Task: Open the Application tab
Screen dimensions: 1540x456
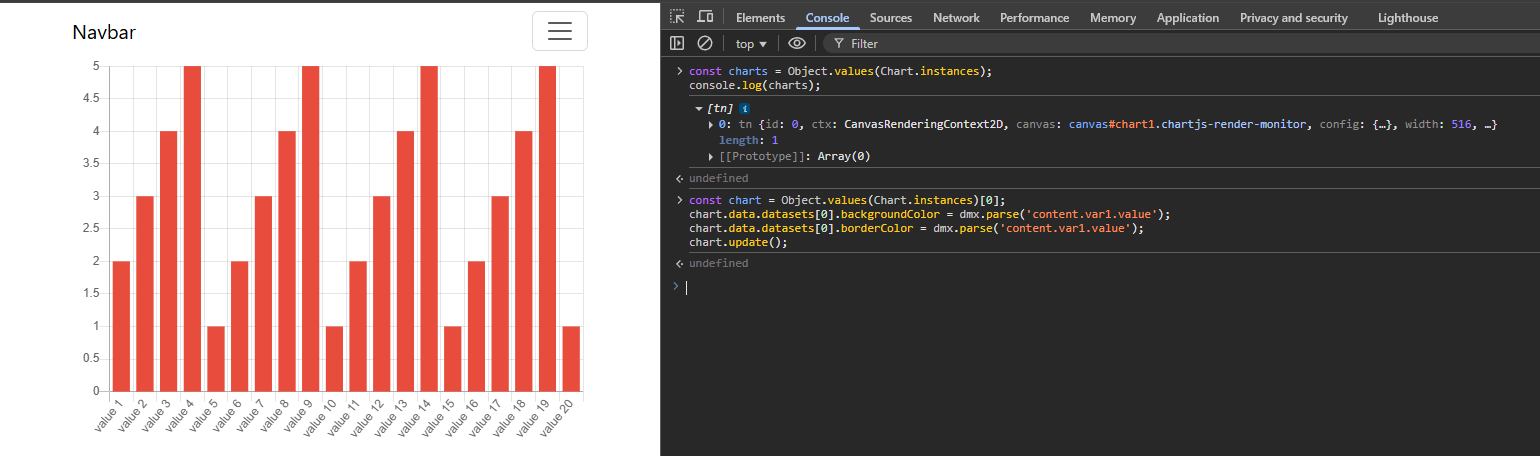Action: tap(1188, 17)
